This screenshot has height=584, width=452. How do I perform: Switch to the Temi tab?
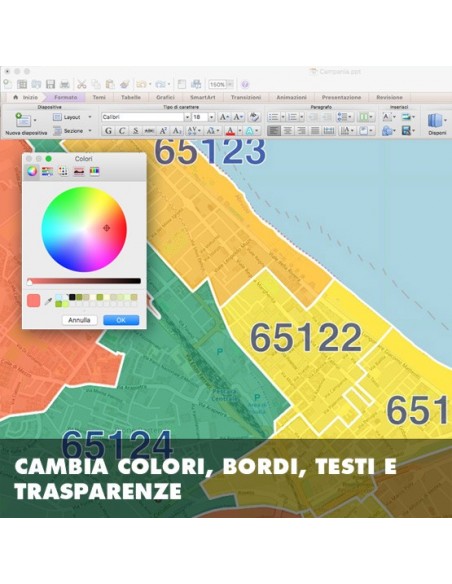(x=99, y=97)
